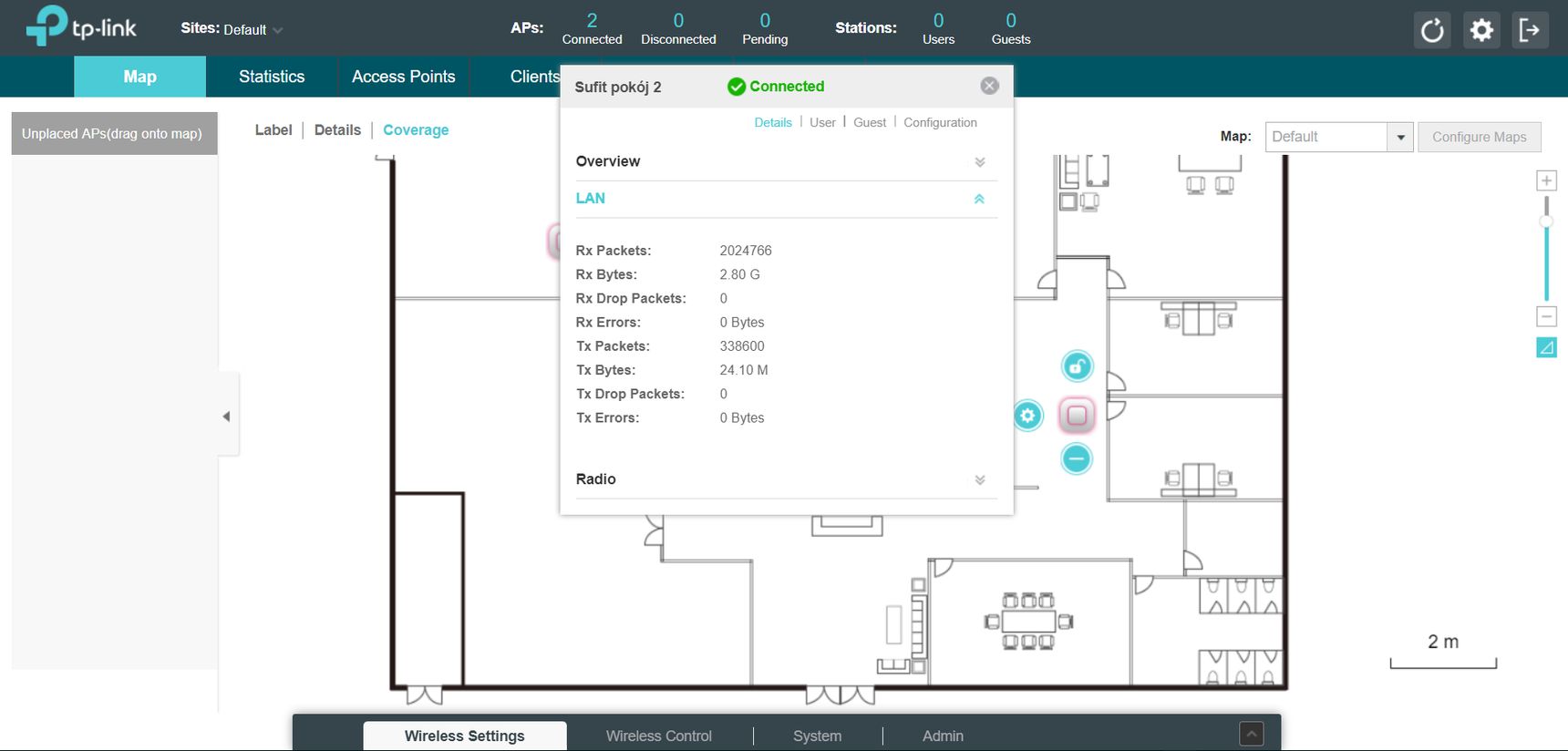Screen dimensions: 1568x751
Task: Expand the Radio section
Action: coord(980,480)
